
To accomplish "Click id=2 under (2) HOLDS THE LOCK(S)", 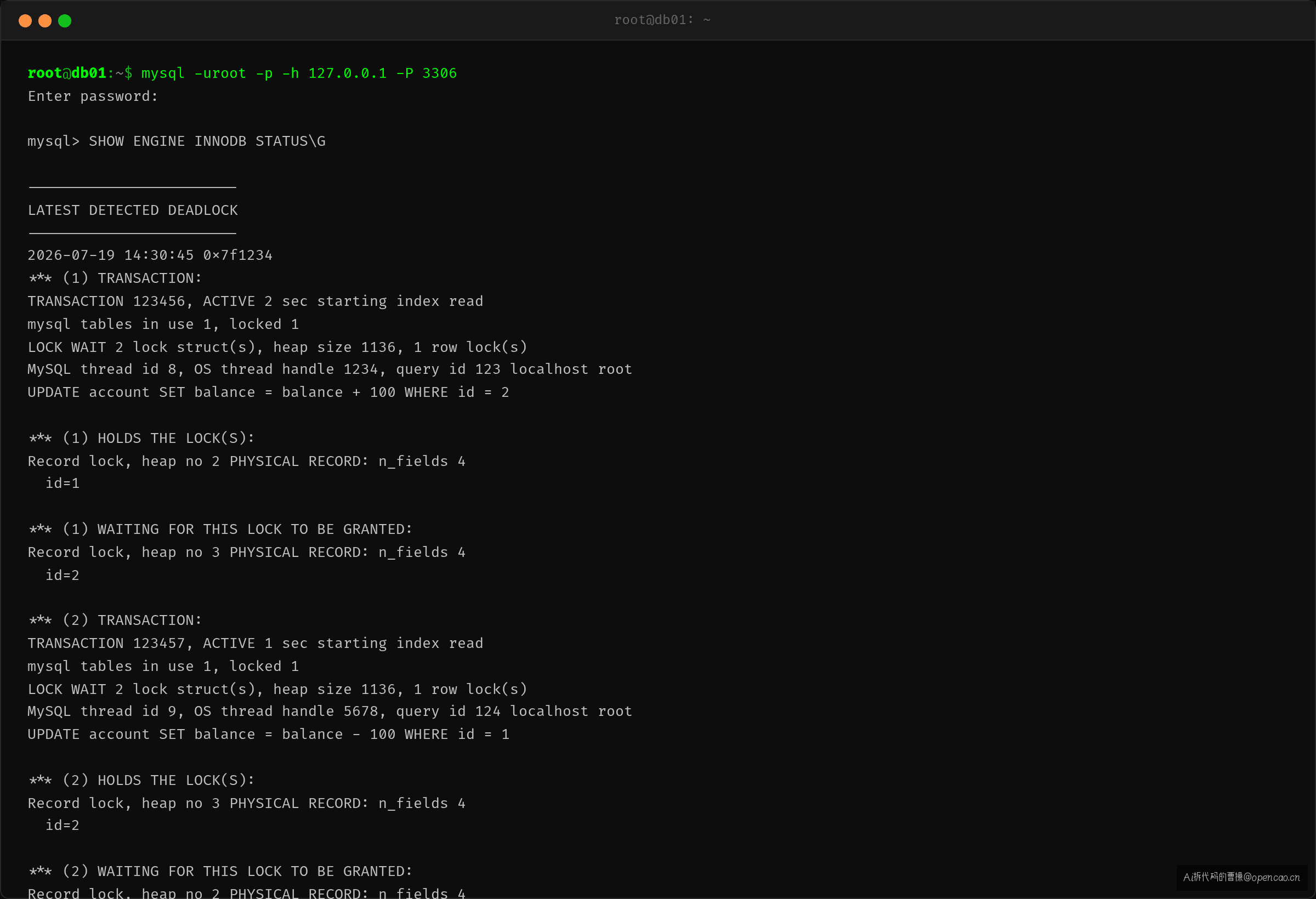I will (x=63, y=826).
